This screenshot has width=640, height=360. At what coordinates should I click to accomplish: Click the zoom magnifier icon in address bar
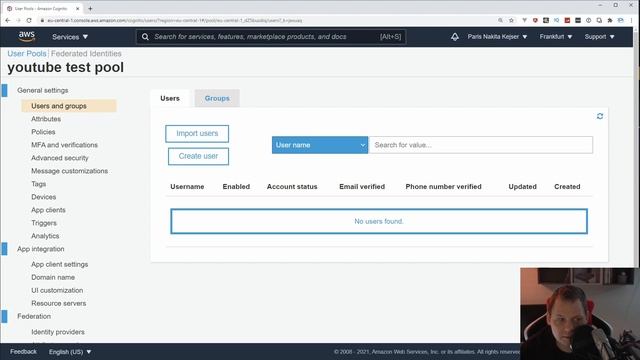(x=500, y=20)
